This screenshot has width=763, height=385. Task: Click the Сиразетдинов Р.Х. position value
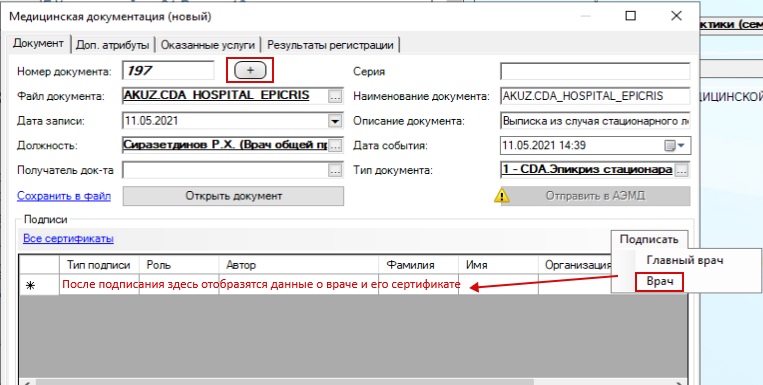226,145
